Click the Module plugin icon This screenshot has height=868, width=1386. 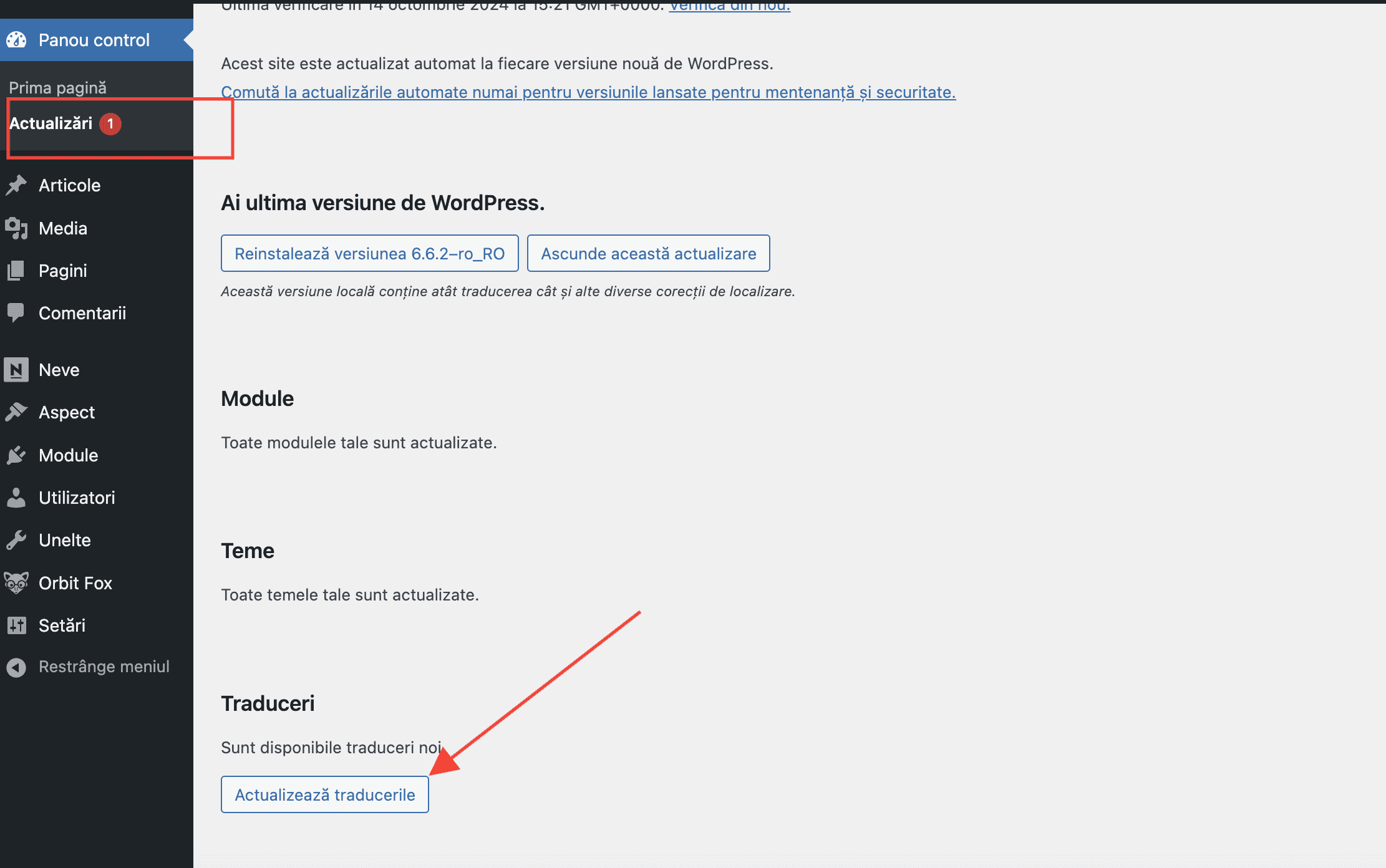tap(16, 455)
